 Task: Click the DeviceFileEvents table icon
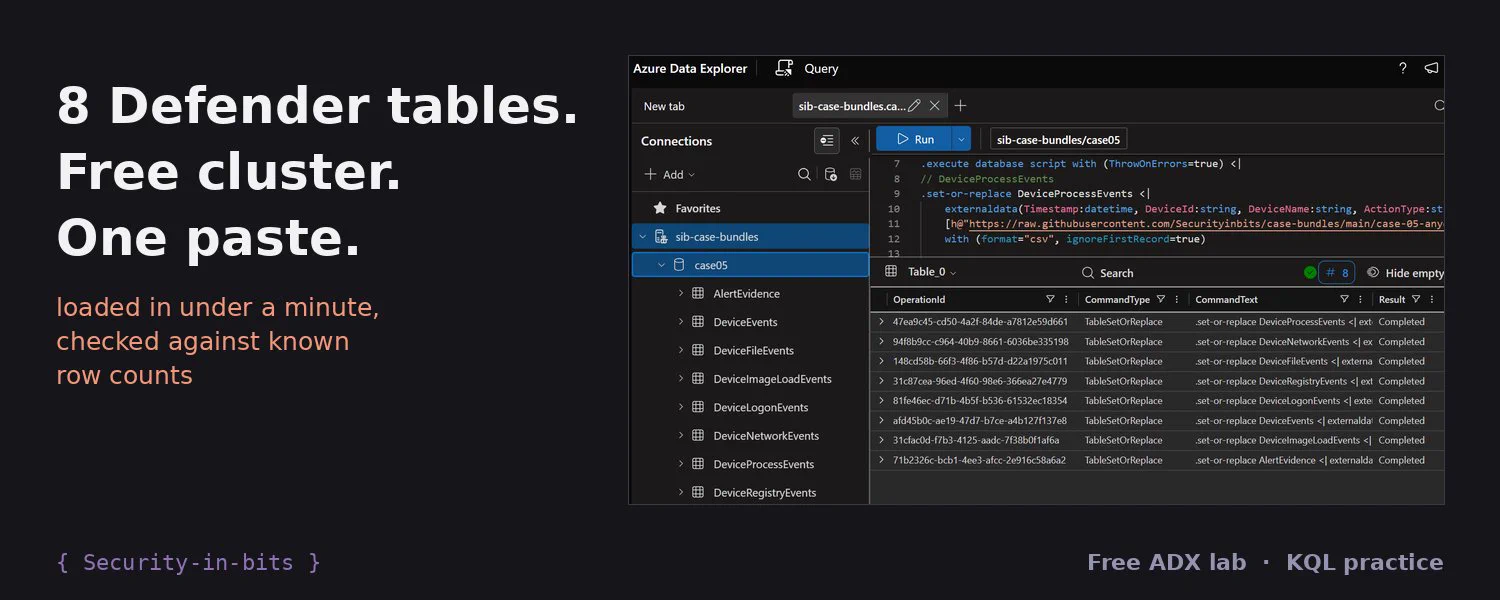click(x=698, y=350)
